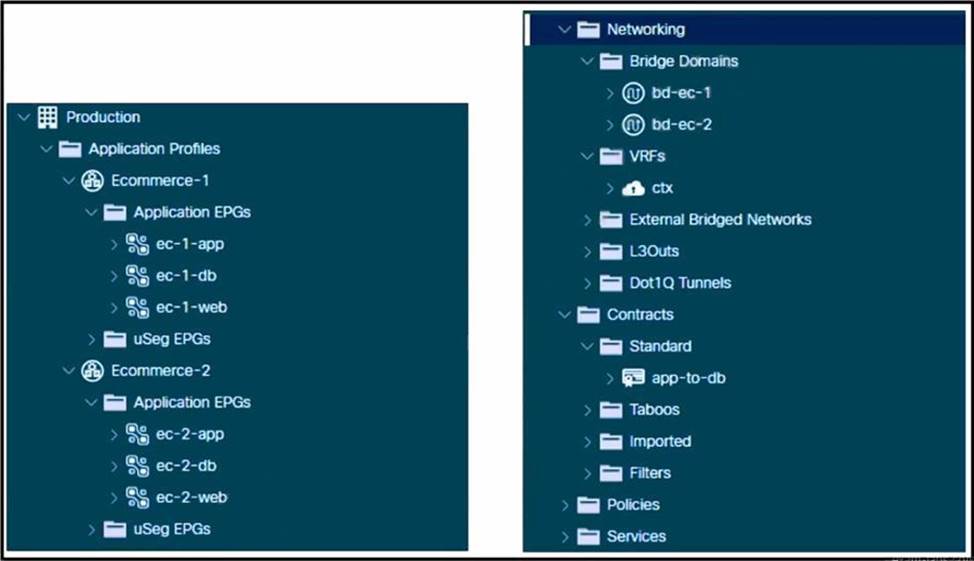Click the bd-ec-2 bridge domain icon

click(x=633, y=125)
